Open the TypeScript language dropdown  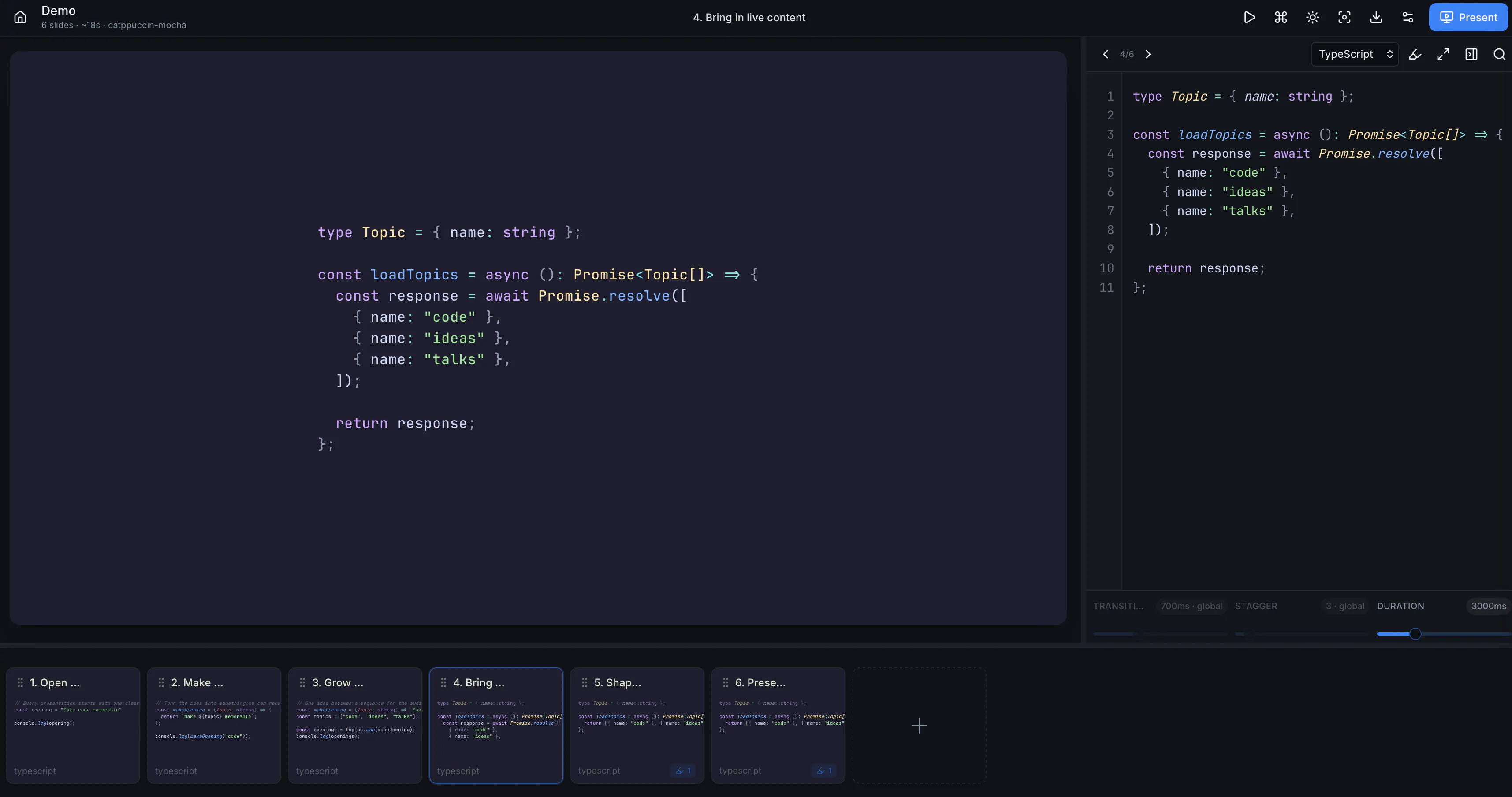tap(1355, 54)
